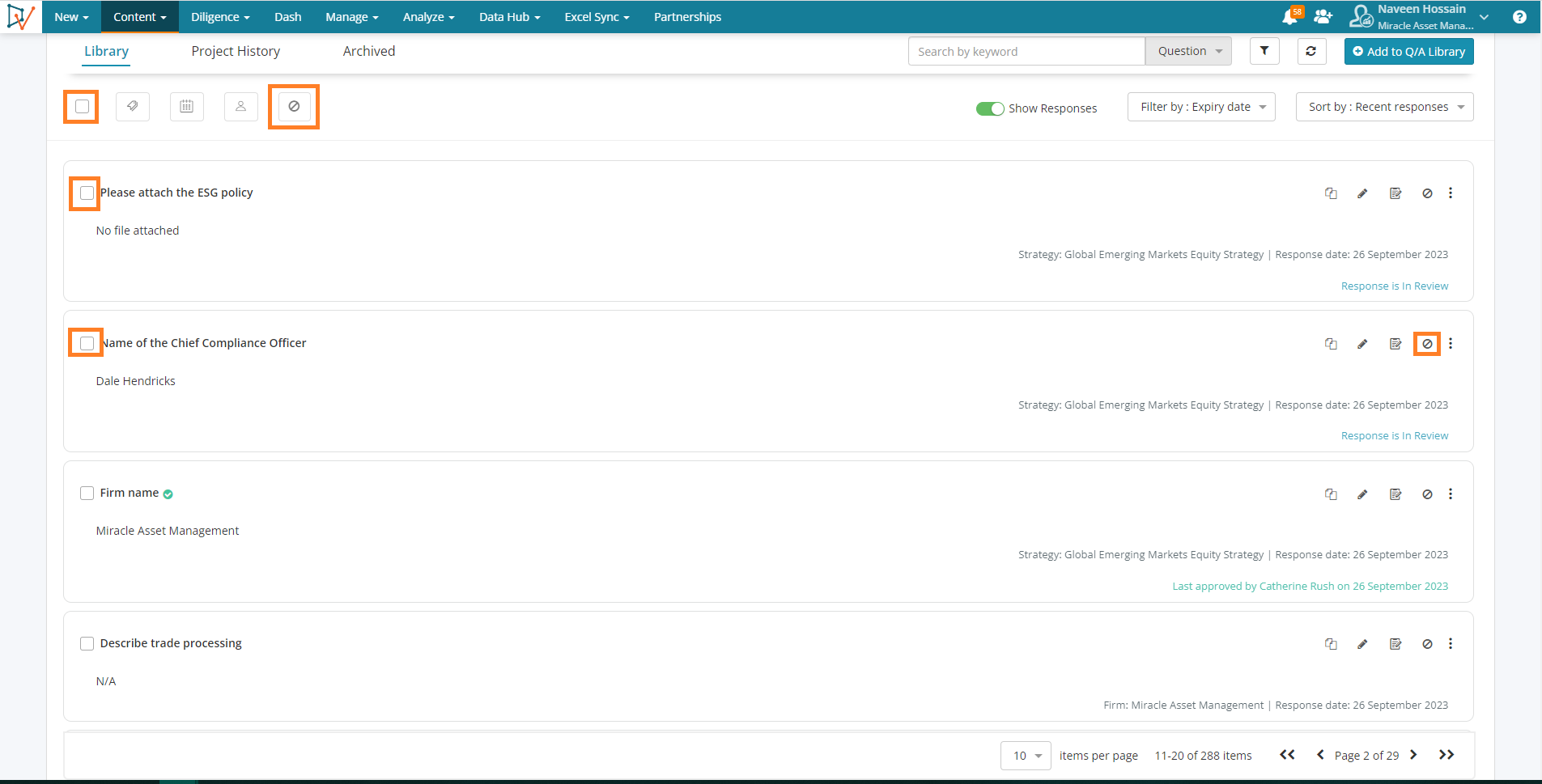Go to the previous page

click(1320, 755)
